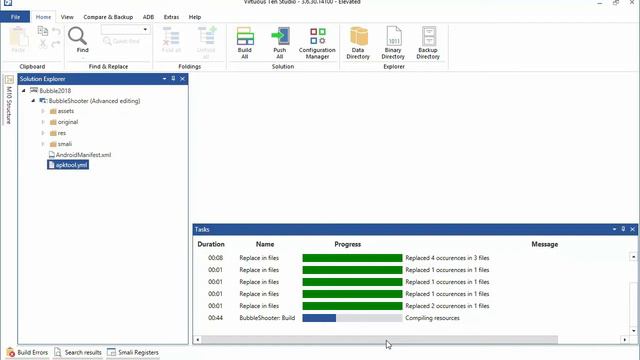Expand the original folder
The height and width of the screenshot is (360, 640).
click(x=43, y=122)
